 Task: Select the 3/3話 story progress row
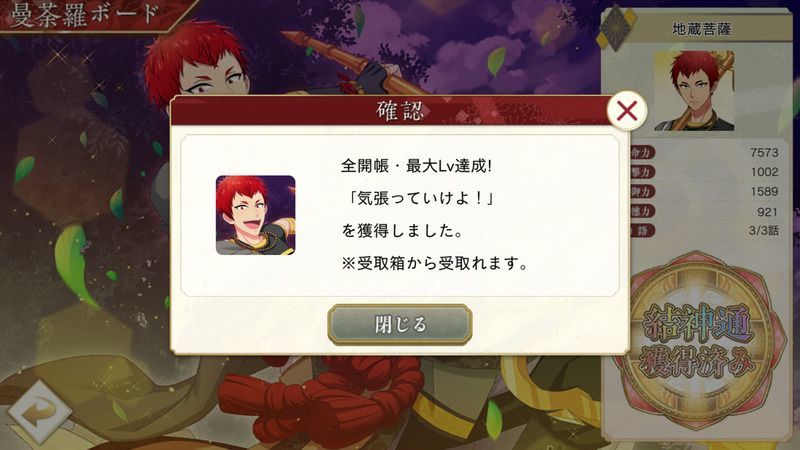coord(704,231)
